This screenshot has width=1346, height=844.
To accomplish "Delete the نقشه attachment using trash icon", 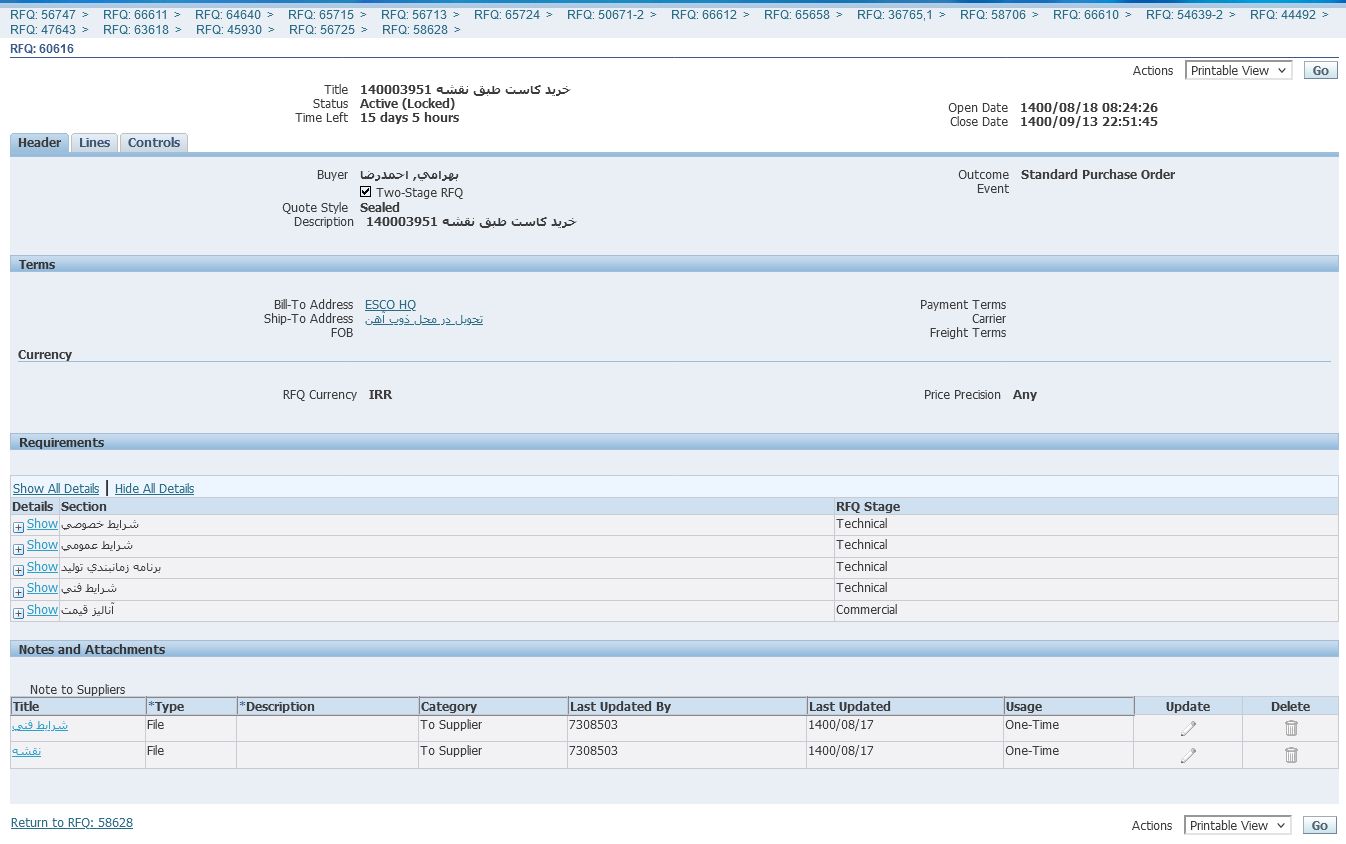I will 1291,756.
